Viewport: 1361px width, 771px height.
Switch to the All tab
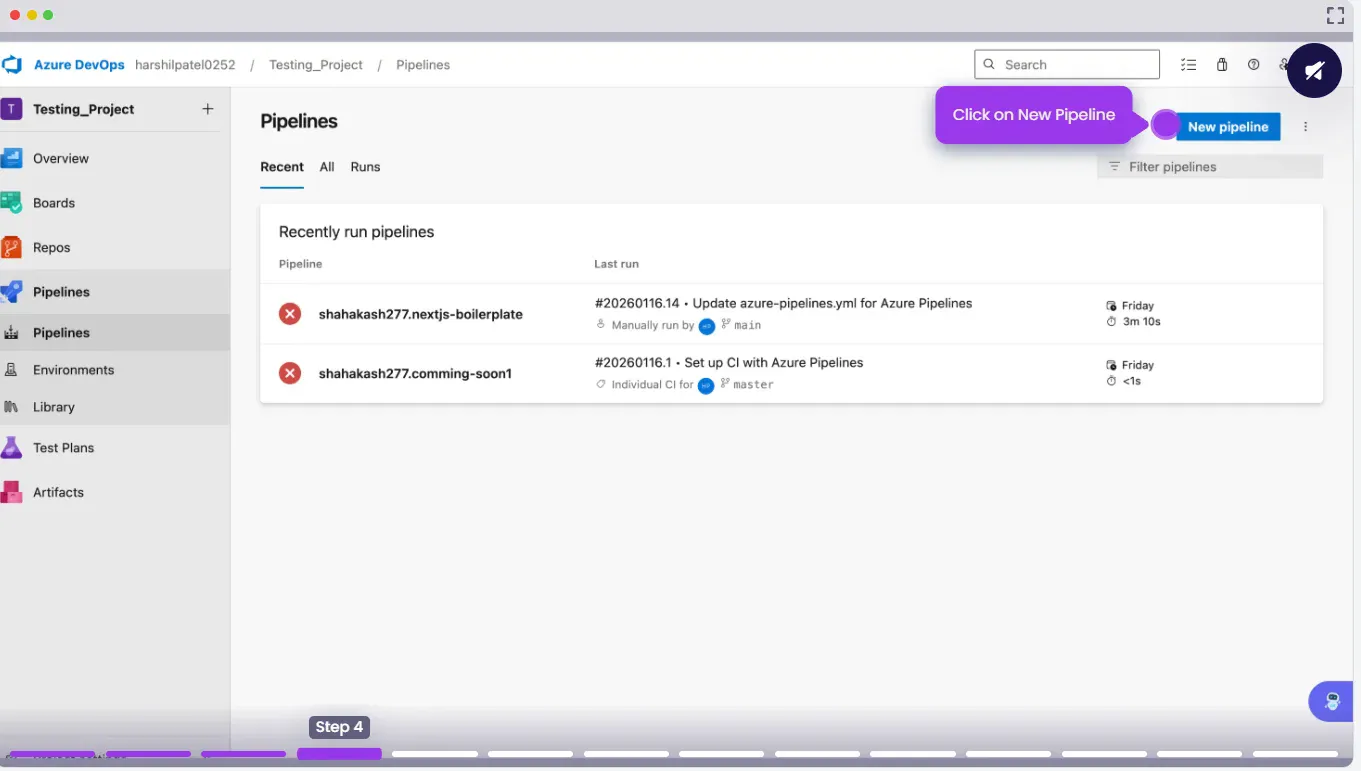pyautogui.click(x=327, y=167)
